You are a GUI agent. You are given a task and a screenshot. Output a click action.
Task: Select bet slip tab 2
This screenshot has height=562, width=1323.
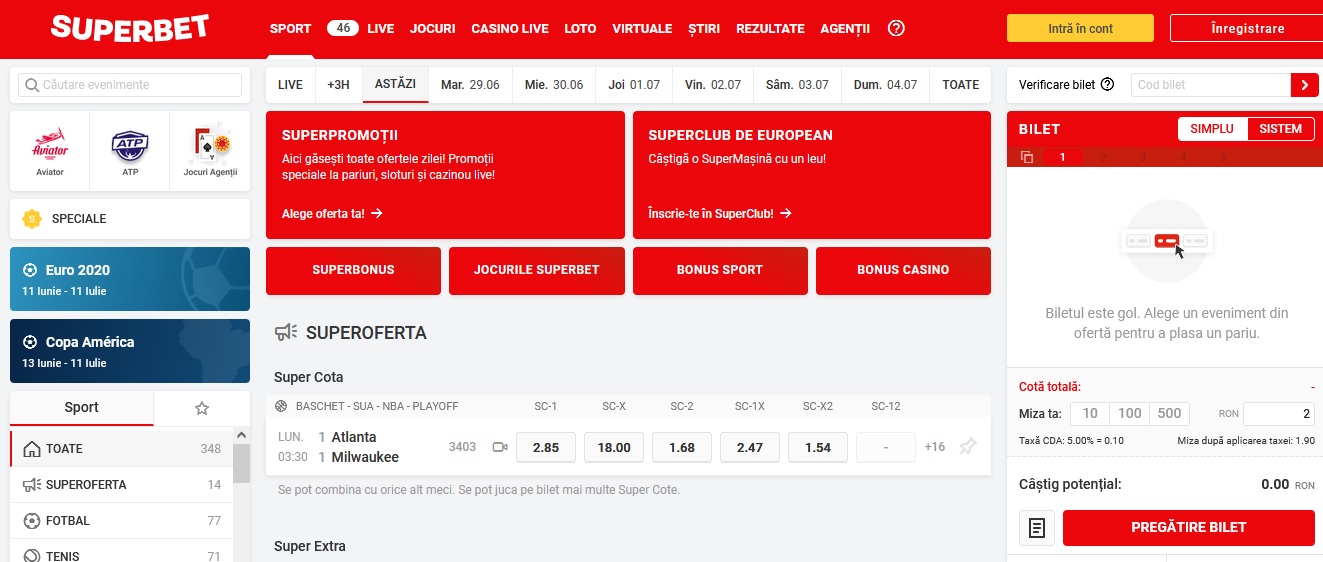click(1102, 157)
